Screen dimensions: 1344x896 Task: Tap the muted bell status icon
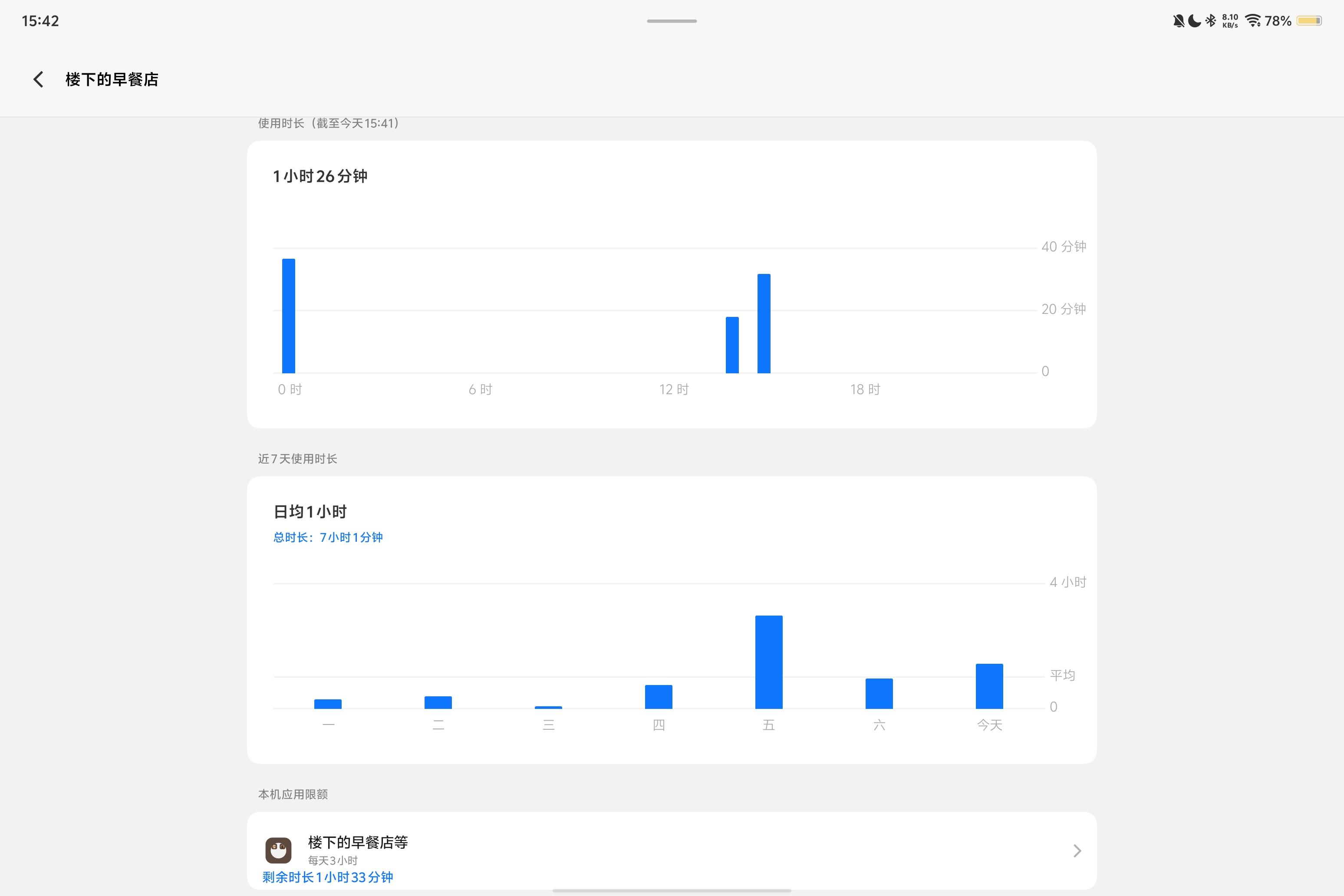coord(1178,21)
